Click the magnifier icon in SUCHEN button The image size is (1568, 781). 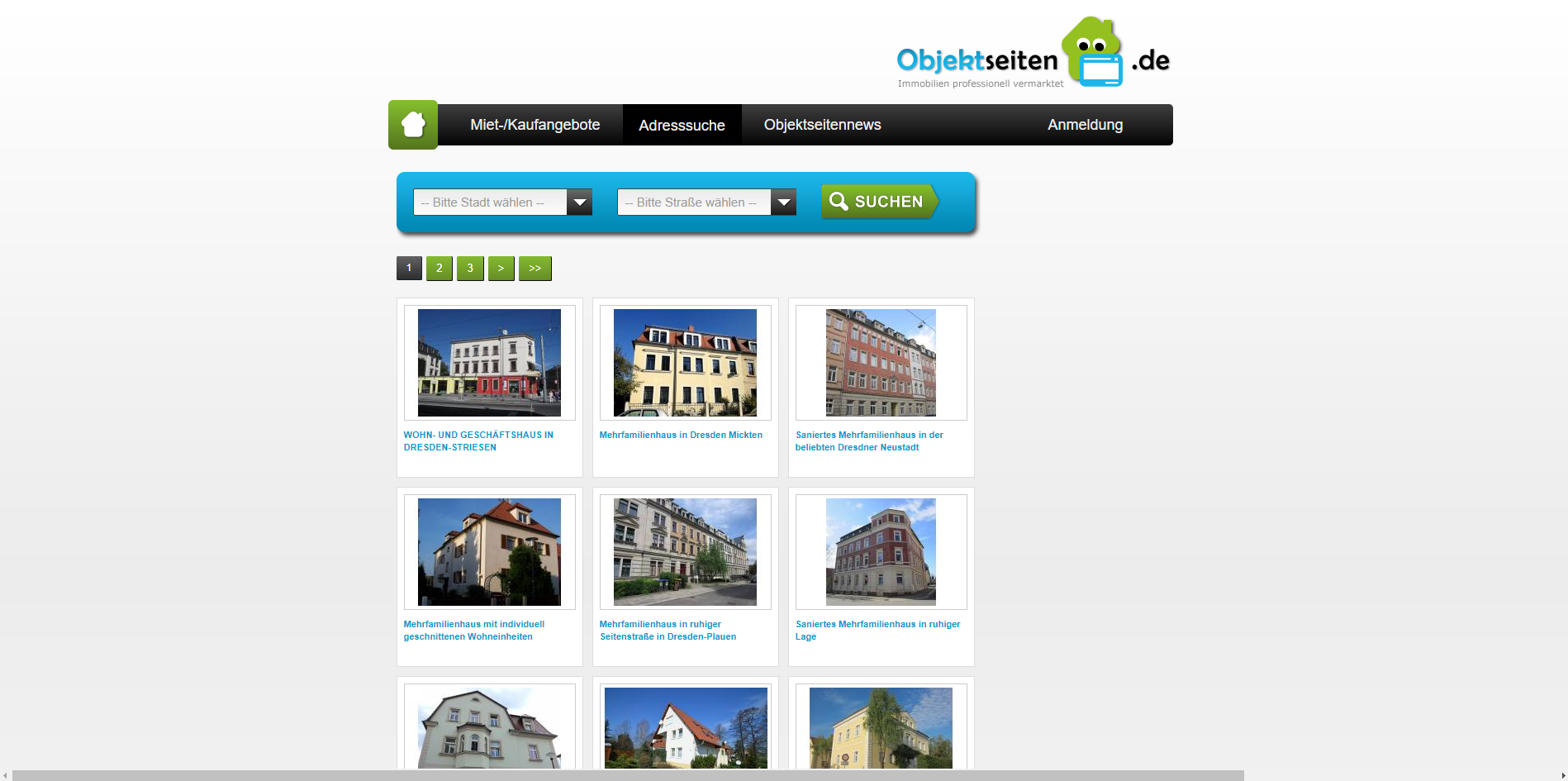coord(839,202)
